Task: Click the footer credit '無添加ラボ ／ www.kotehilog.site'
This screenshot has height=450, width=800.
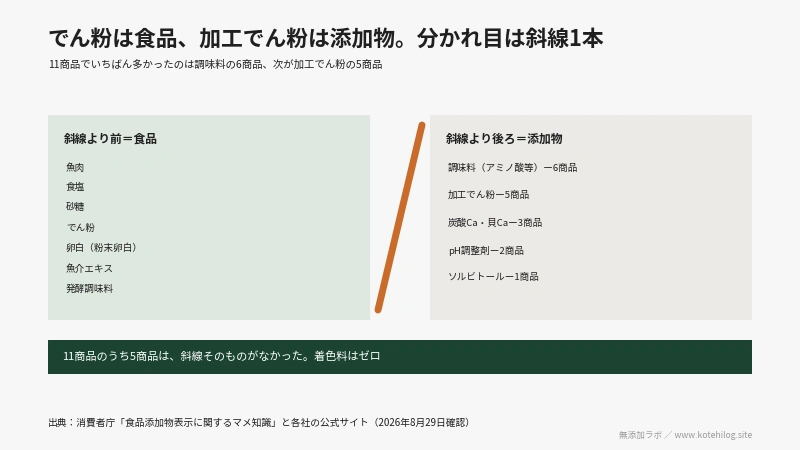Action: point(685,435)
